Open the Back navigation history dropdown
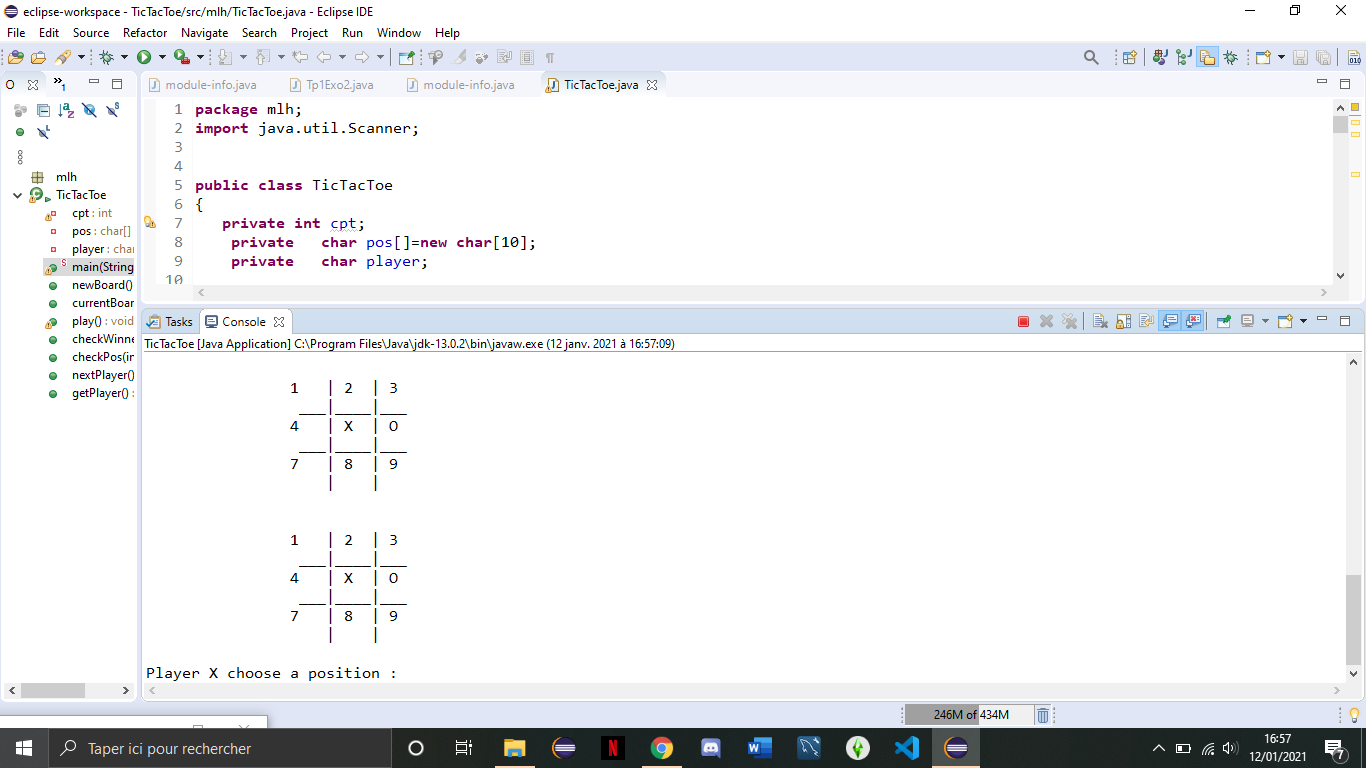This screenshot has width=1366, height=768. point(342,58)
